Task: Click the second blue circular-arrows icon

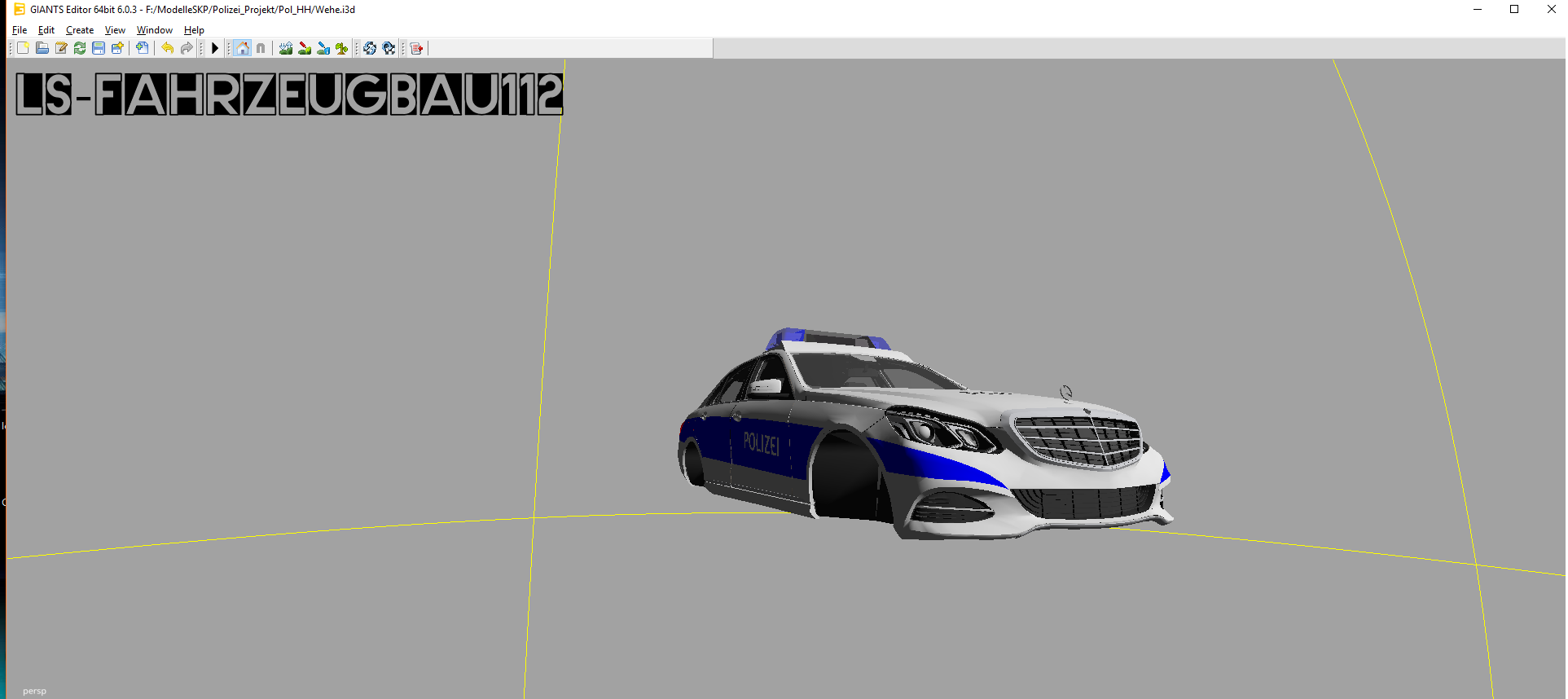Action: [389, 48]
